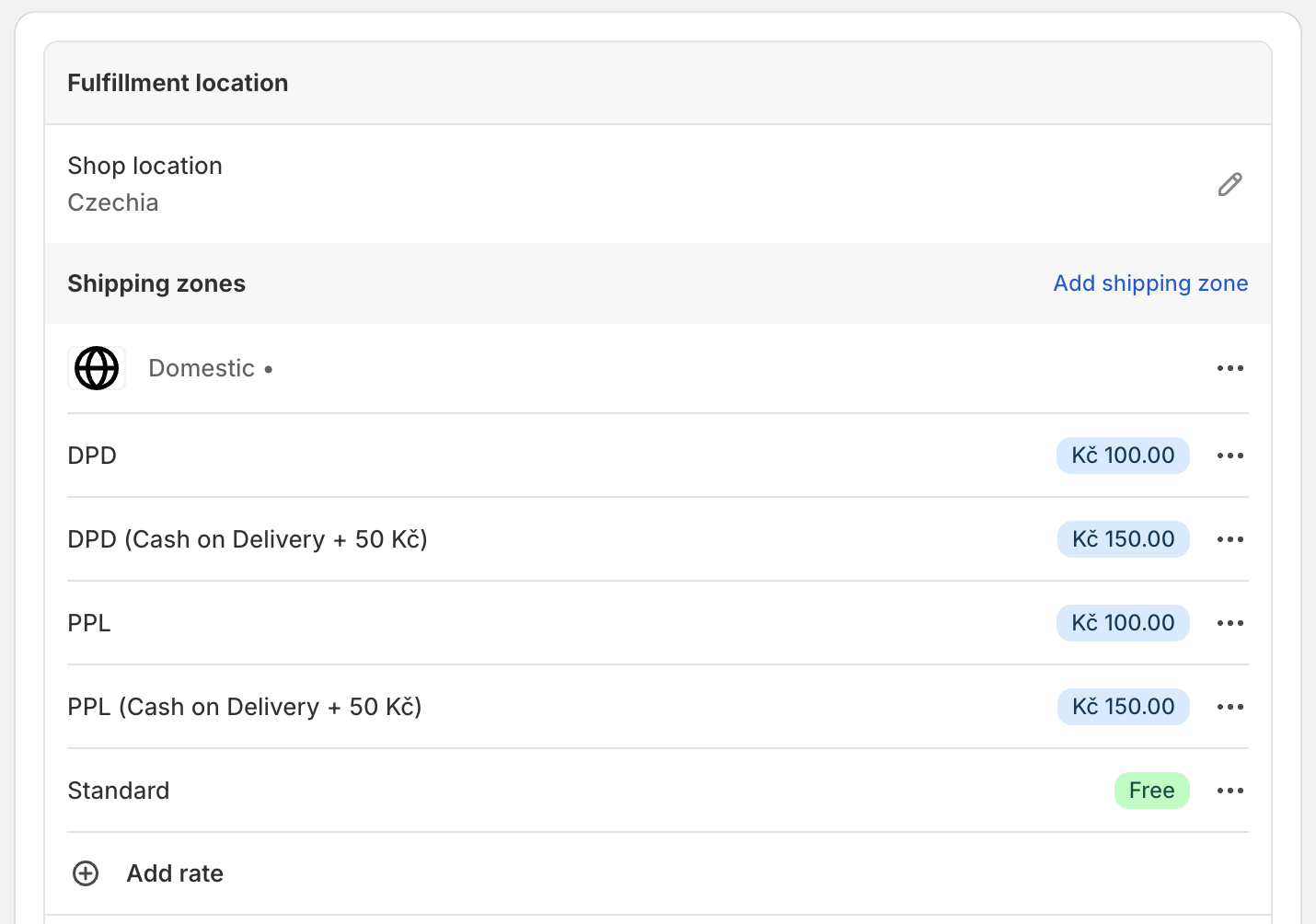Select the Kč 100.00 badge for PPL
The height and width of the screenshot is (924, 1316).
(1123, 623)
